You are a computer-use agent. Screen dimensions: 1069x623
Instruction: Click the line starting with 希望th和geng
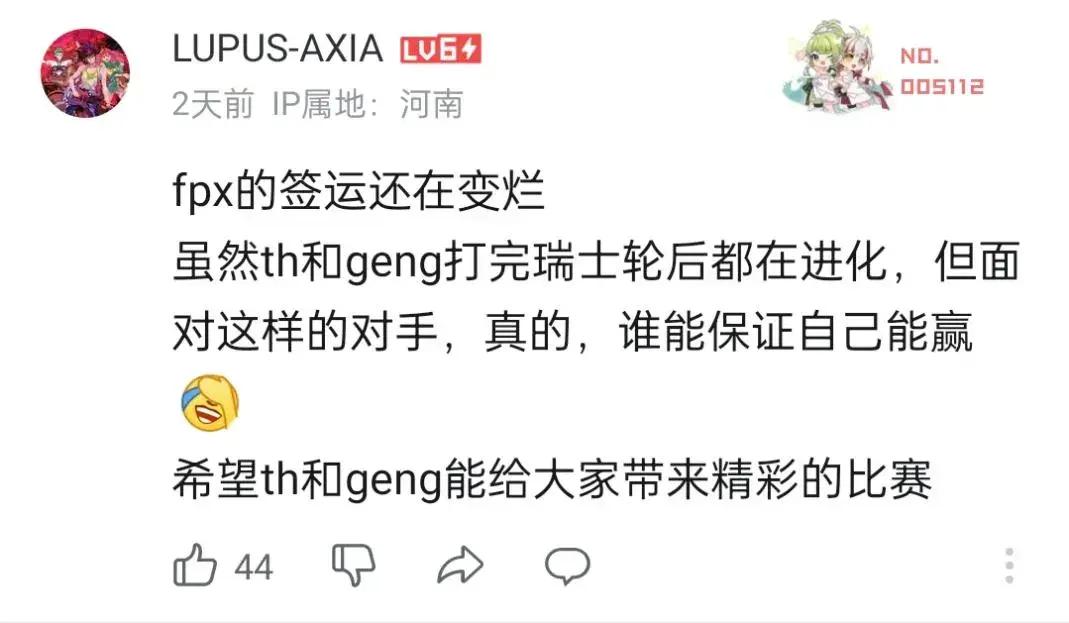[552, 479]
